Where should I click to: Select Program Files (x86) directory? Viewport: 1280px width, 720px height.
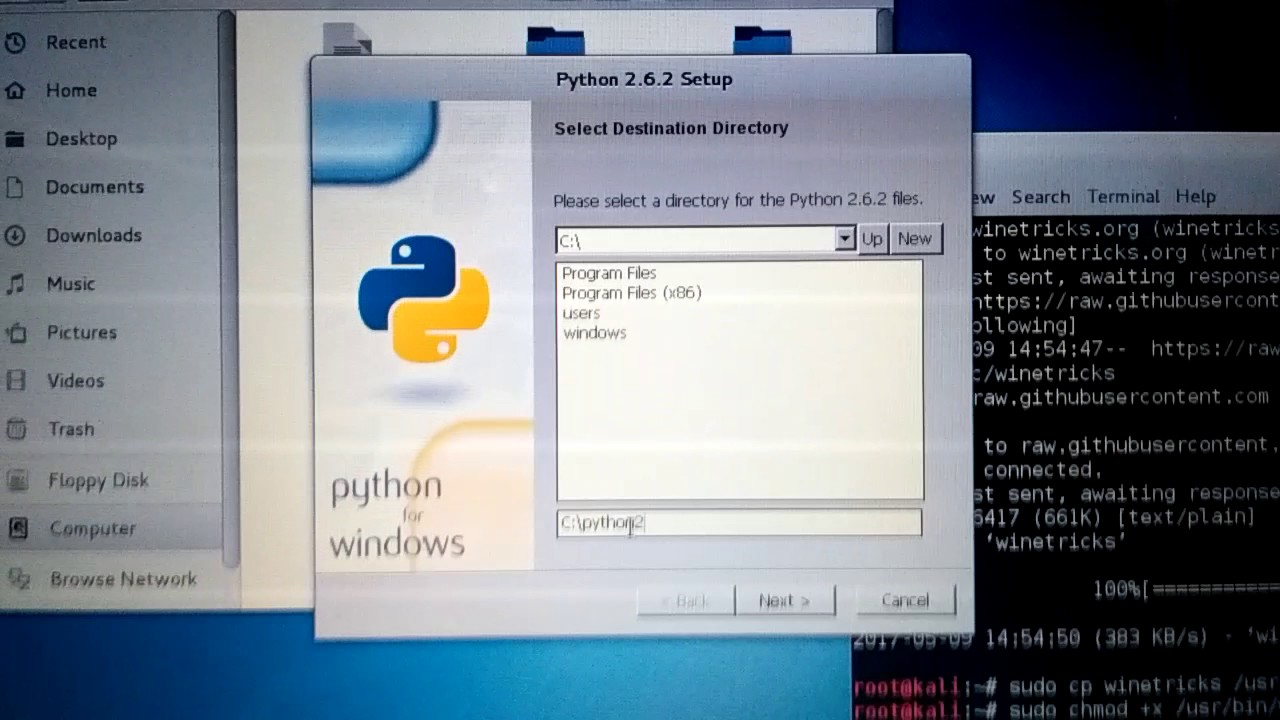[x=632, y=293]
